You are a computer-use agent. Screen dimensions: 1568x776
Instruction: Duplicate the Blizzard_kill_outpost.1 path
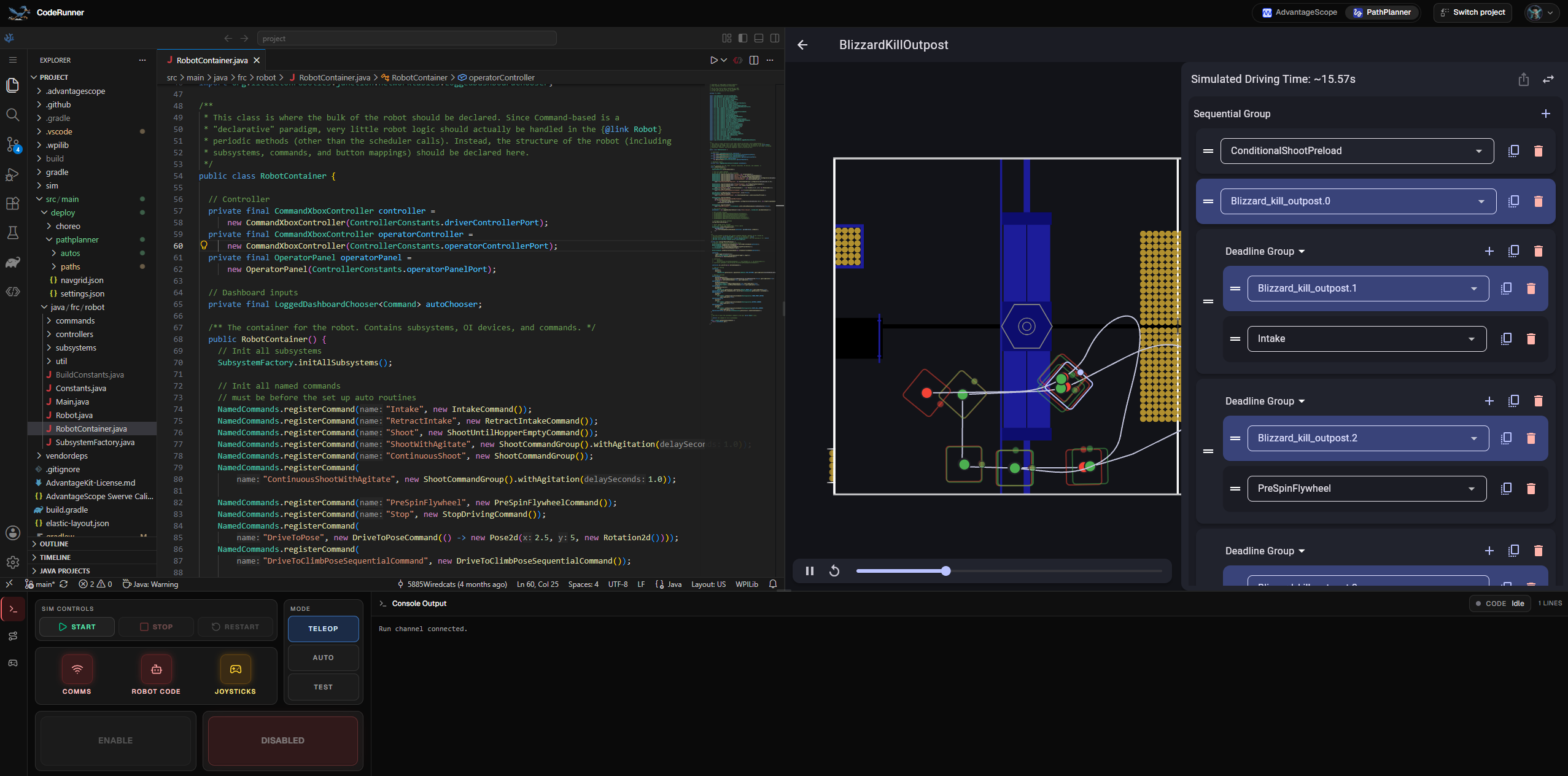(x=1507, y=289)
